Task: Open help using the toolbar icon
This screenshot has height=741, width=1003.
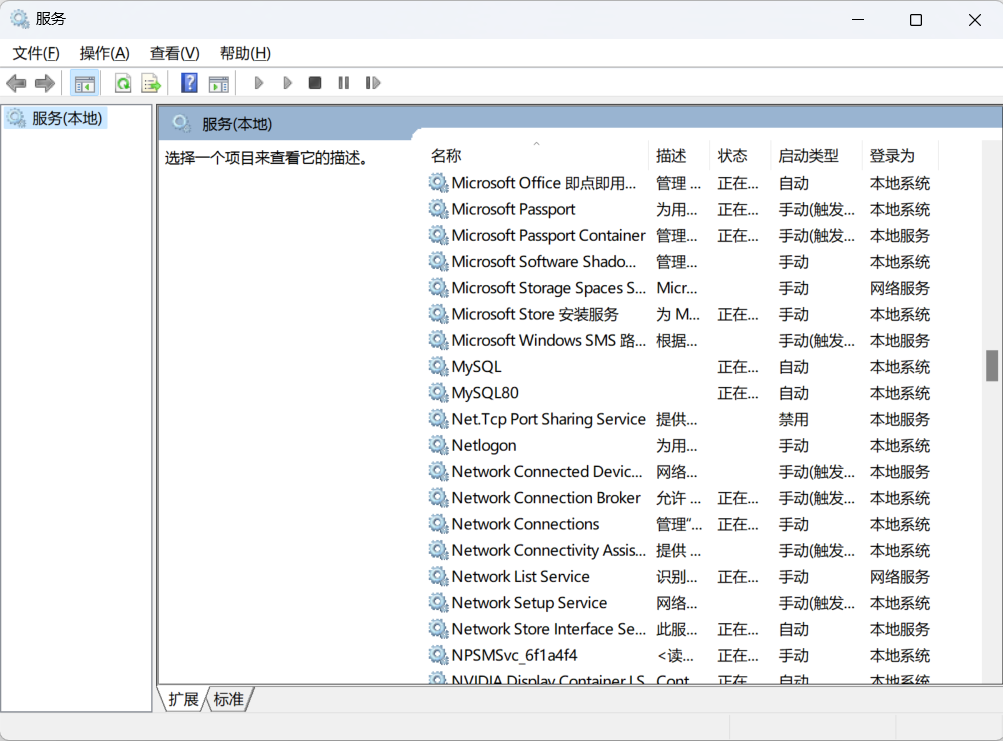Action: pyautogui.click(x=188, y=83)
